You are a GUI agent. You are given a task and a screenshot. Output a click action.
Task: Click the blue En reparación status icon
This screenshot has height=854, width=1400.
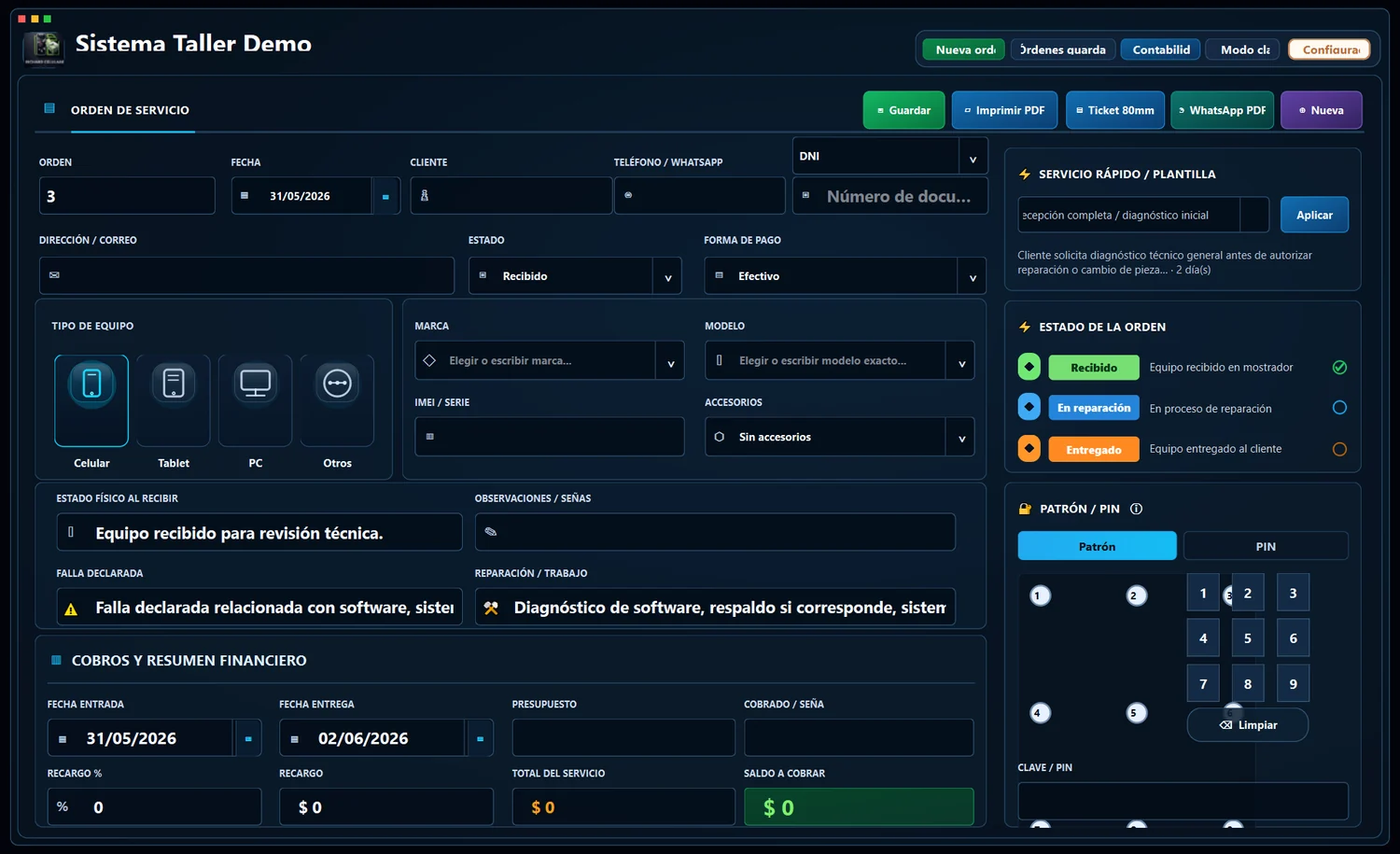point(1029,407)
